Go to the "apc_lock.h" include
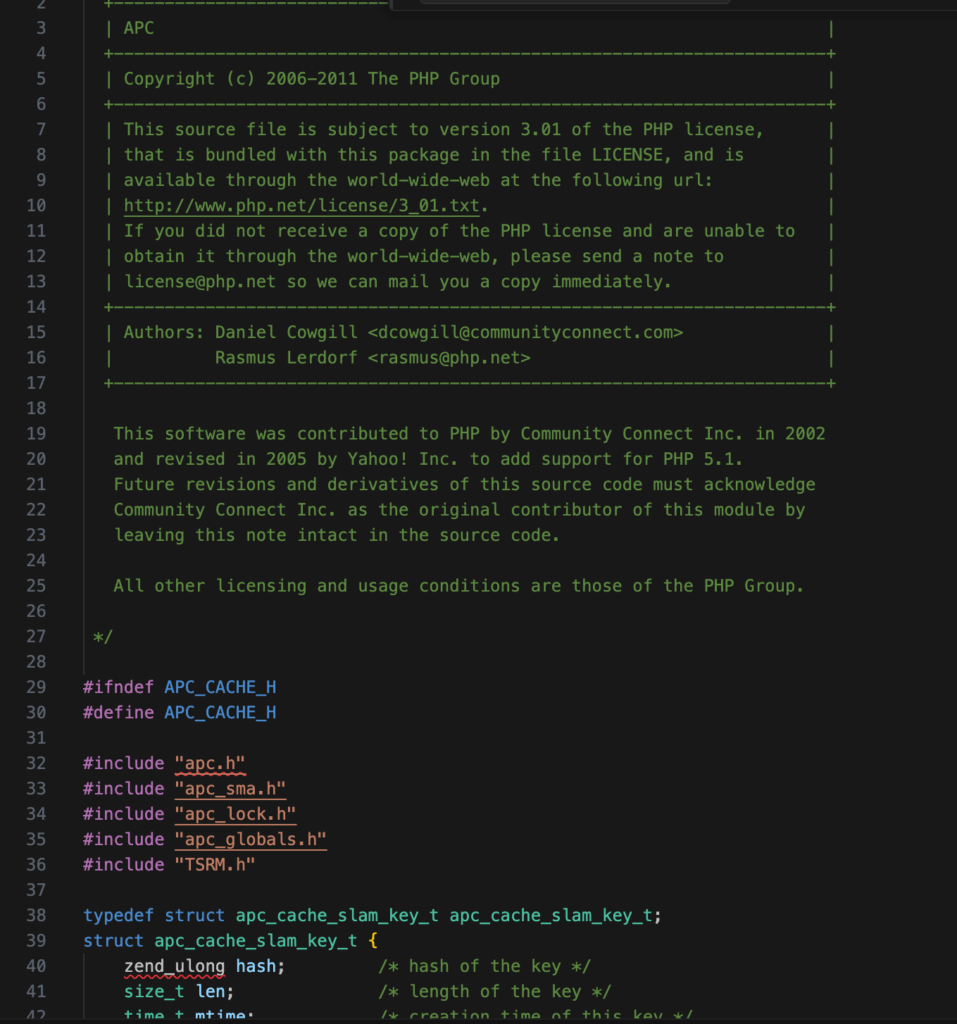This screenshot has width=957, height=1024. point(235,814)
